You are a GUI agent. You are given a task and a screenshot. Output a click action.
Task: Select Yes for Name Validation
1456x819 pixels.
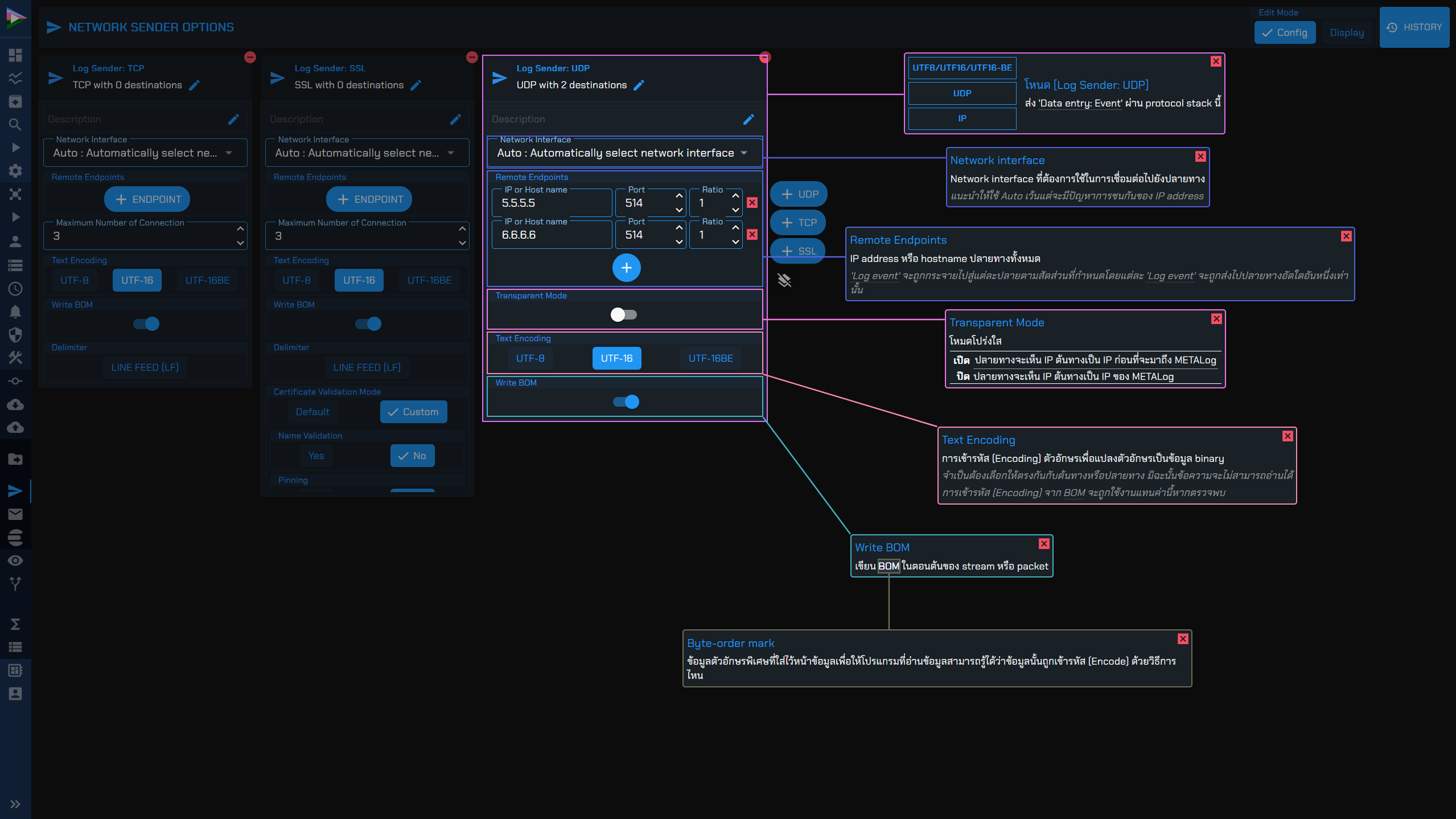click(316, 456)
